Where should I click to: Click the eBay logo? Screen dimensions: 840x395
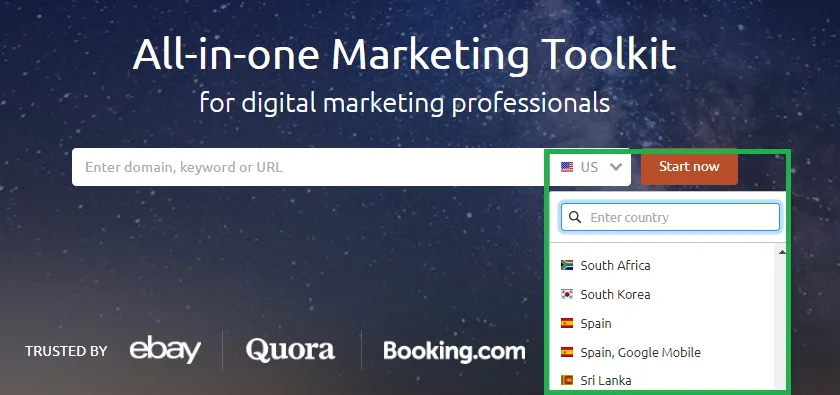(x=165, y=349)
